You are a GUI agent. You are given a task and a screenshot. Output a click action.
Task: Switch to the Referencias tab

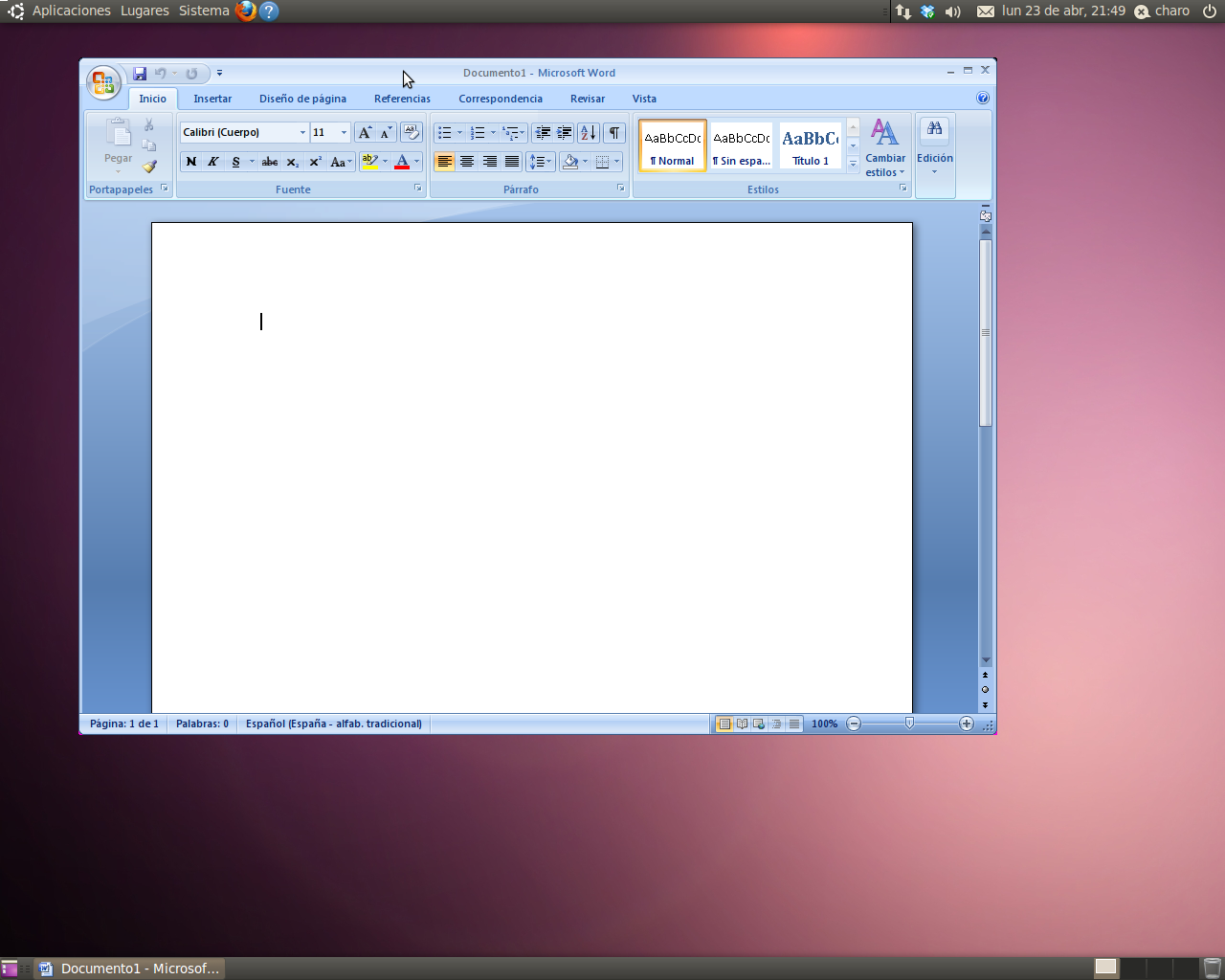(x=402, y=99)
